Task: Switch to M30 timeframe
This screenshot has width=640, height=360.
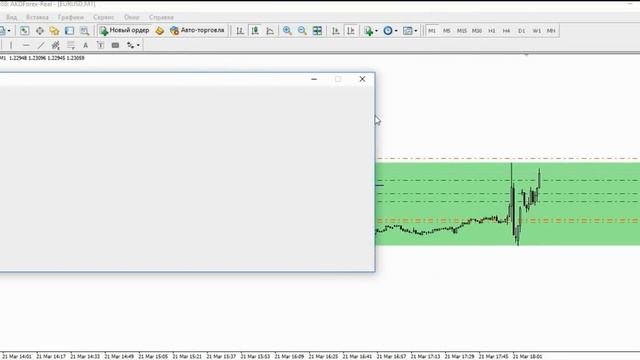Action: click(477, 31)
